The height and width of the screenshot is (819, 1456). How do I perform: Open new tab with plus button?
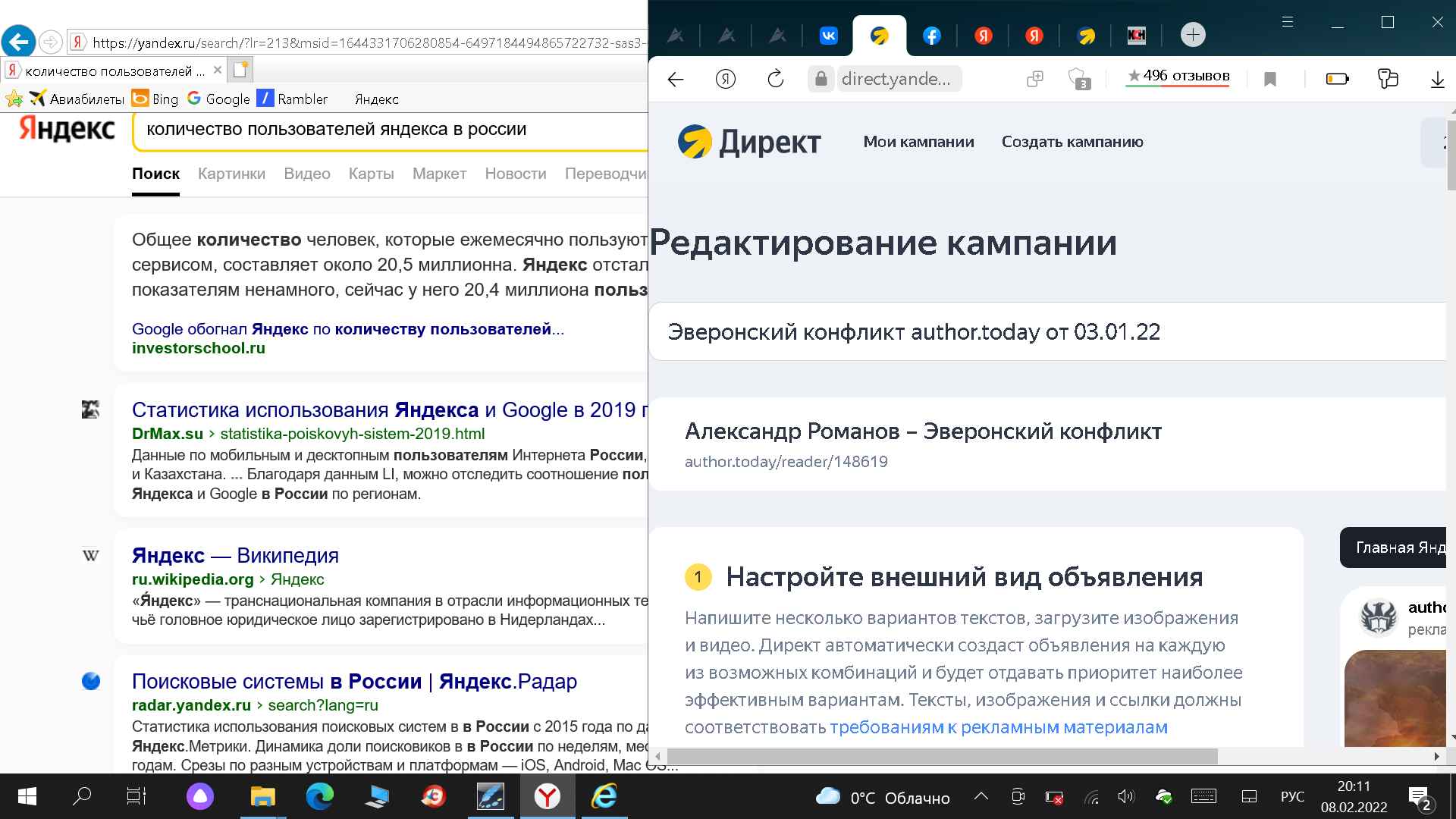1193,35
